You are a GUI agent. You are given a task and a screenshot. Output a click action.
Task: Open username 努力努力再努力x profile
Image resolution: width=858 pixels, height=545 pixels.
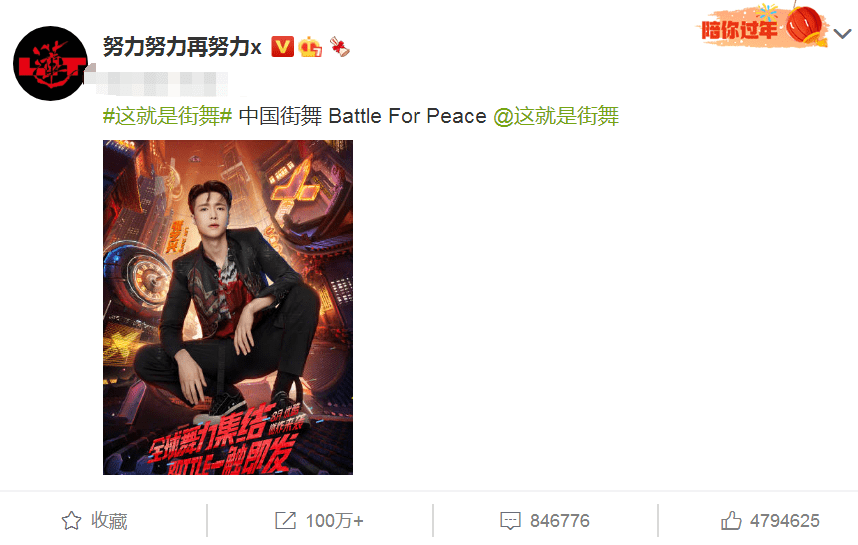click(x=182, y=47)
